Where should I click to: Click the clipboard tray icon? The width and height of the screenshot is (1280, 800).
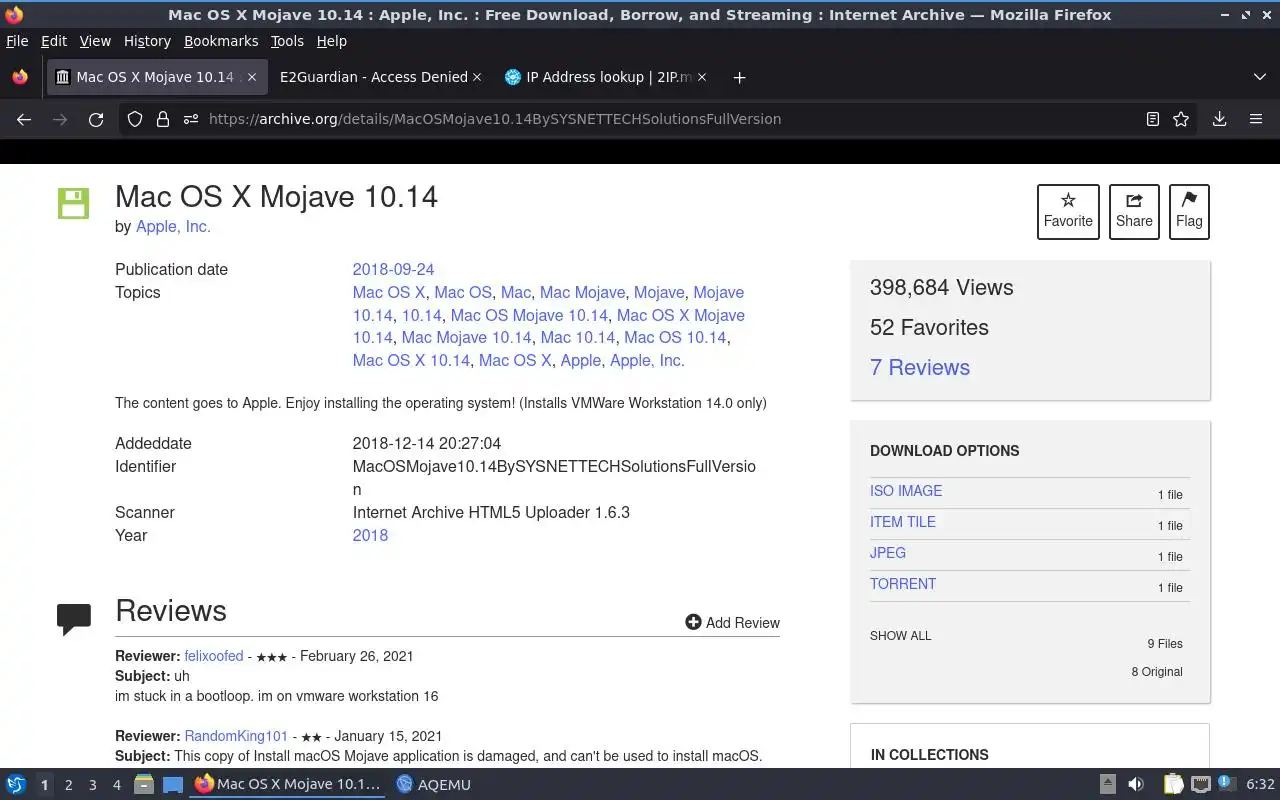coord(1173,785)
